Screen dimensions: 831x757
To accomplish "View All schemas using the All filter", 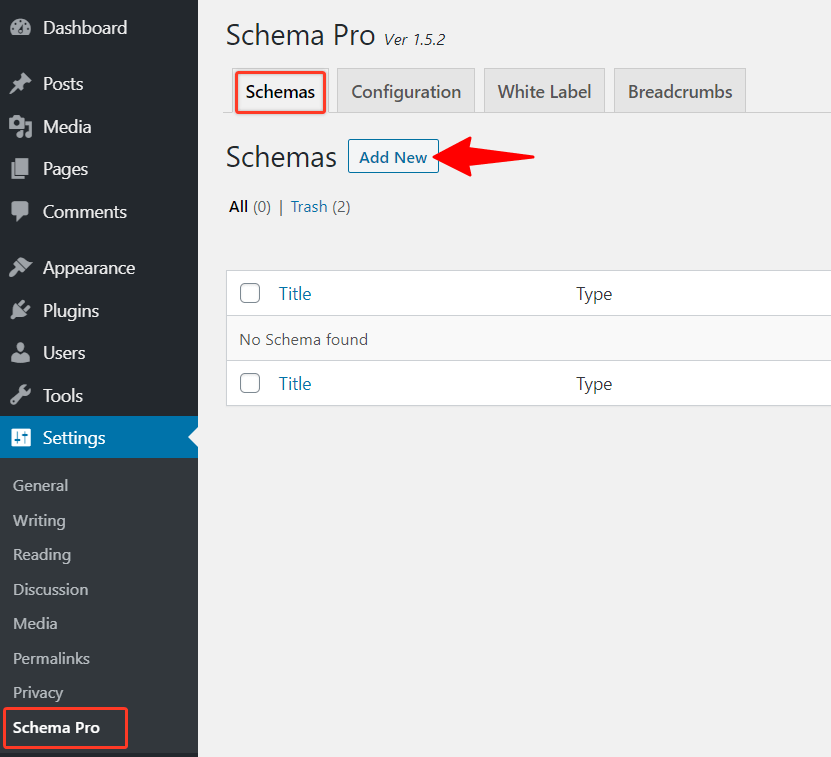I will pos(238,206).
